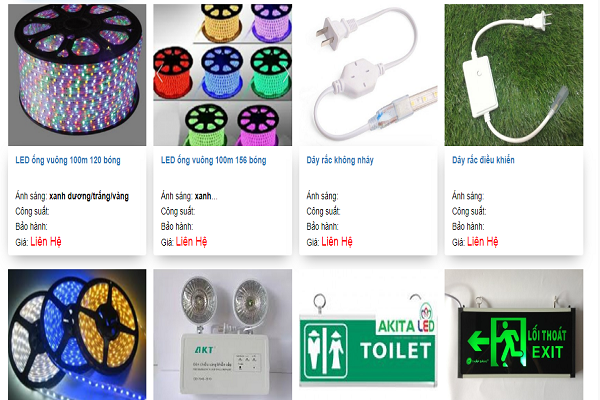This screenshot has width=600, height=400.
Task: Open Dây rắc điều khiển product link
Action: tap(483, 160)
